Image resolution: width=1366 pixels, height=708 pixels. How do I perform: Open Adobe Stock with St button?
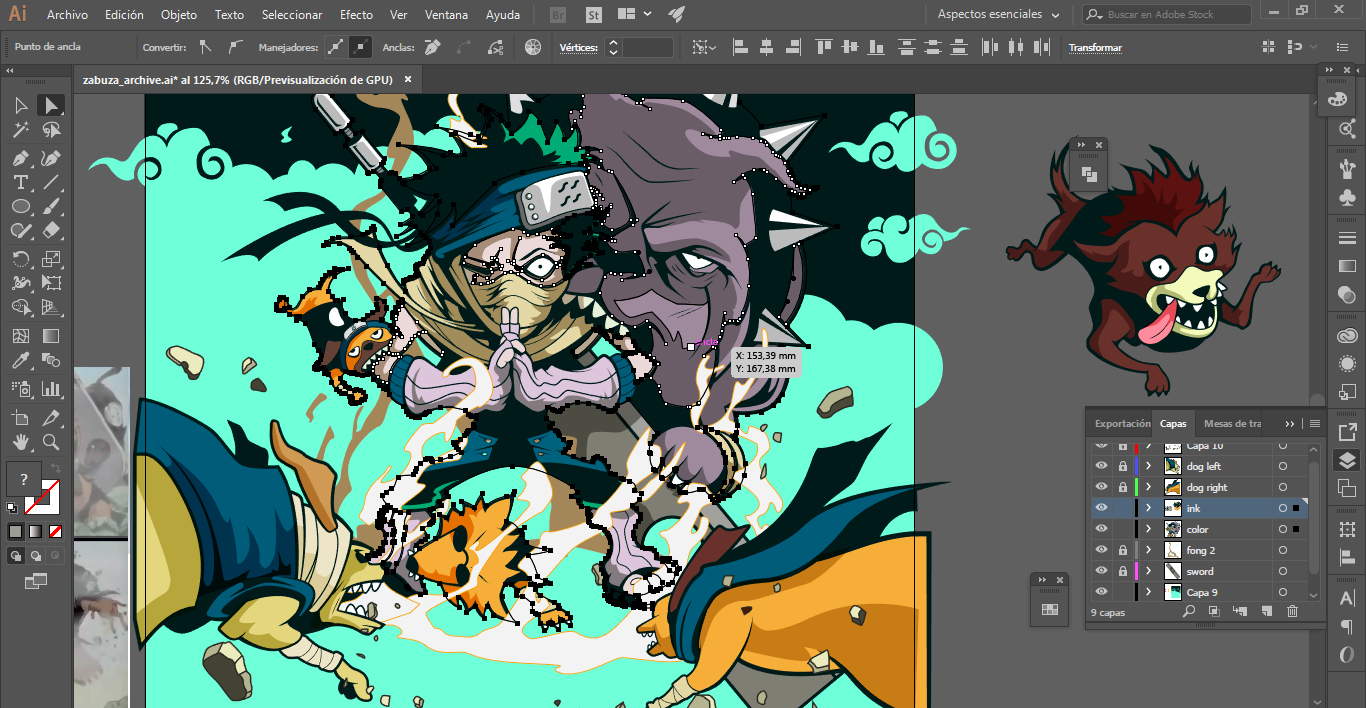[594, 15]
